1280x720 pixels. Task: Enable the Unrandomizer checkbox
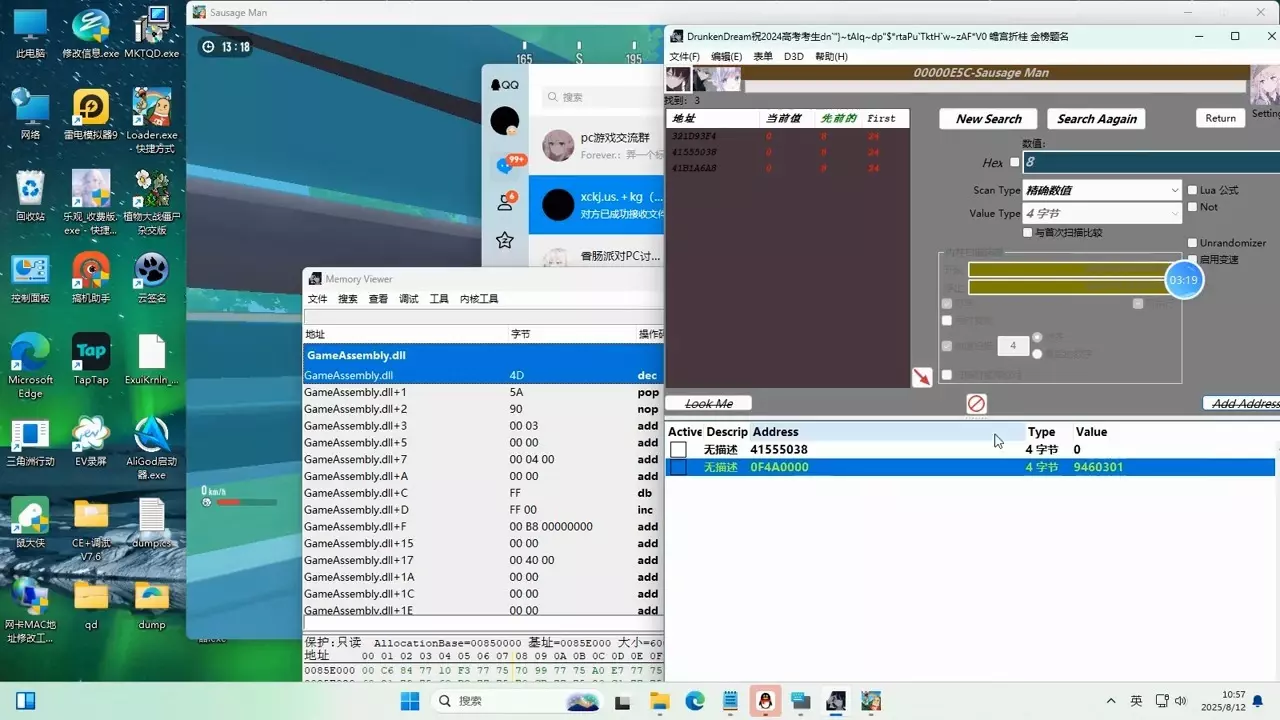point(1192,243)
